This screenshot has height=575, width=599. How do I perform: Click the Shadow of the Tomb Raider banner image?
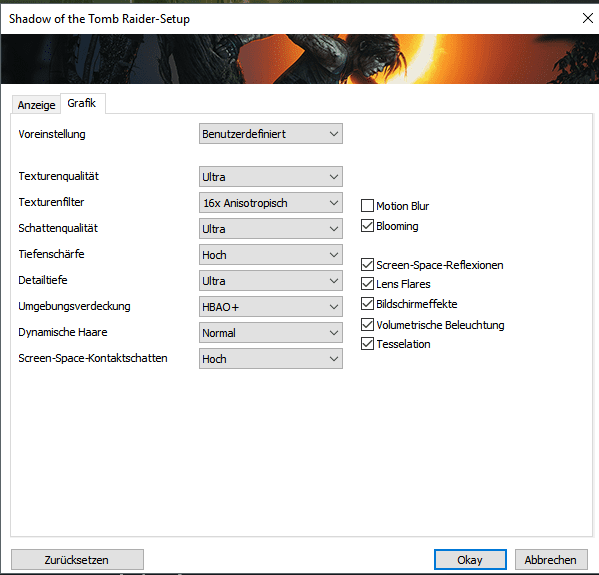(300, 59)
